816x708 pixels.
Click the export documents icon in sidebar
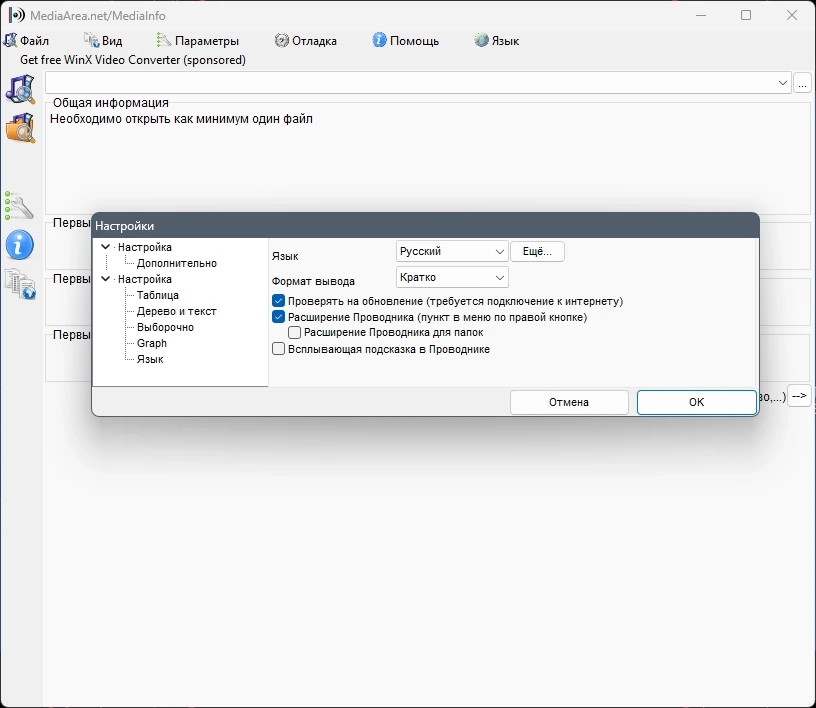pos(20,284)
